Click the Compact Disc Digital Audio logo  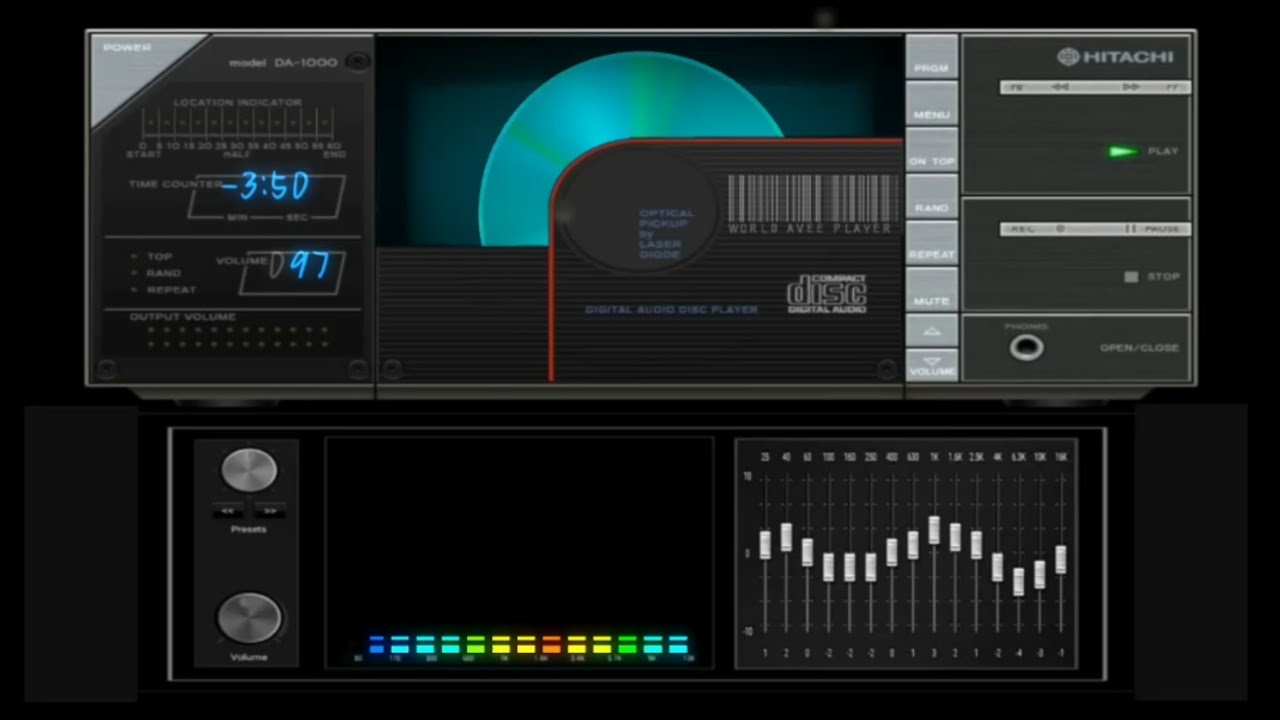[x=826, y=294]
